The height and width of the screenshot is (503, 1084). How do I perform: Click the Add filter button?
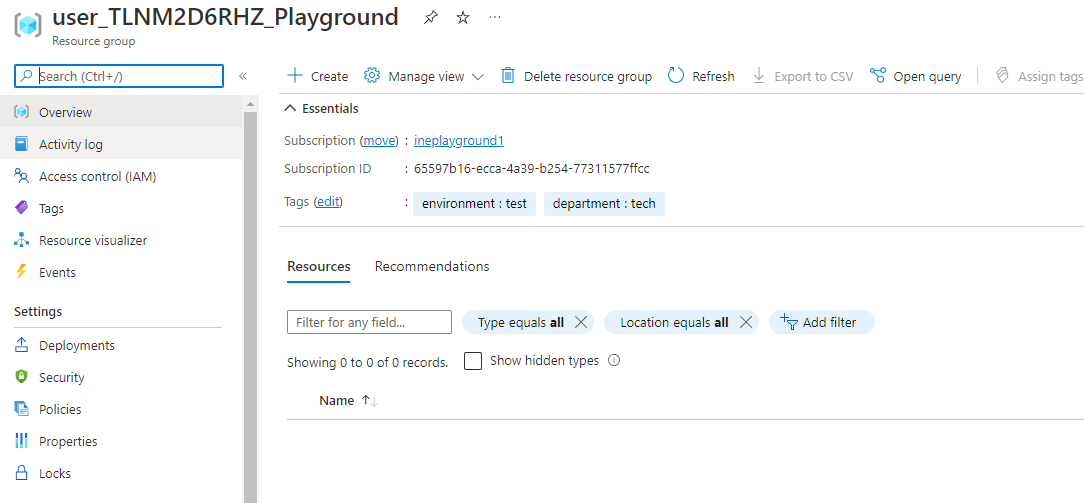point(821,322)
